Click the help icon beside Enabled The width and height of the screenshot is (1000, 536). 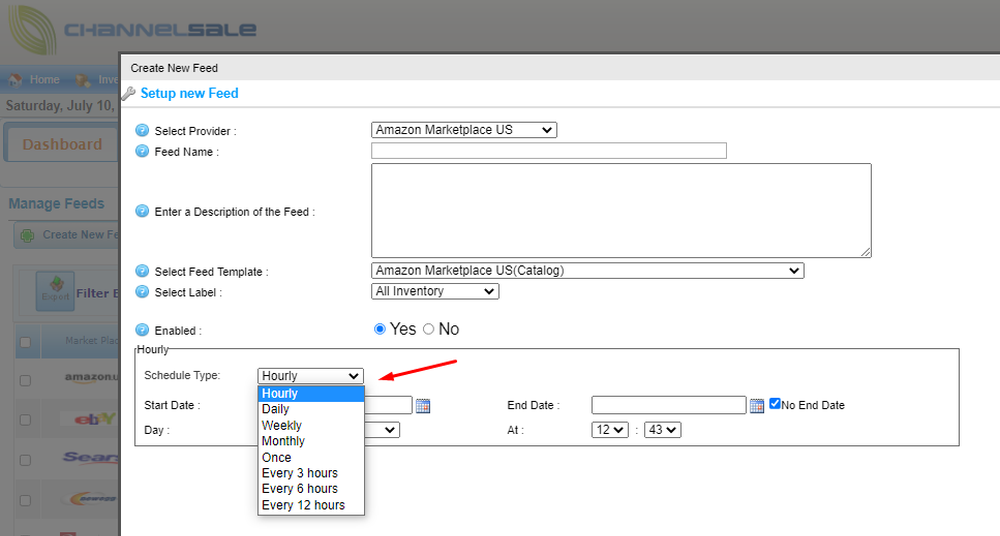[x=142, y=330]
